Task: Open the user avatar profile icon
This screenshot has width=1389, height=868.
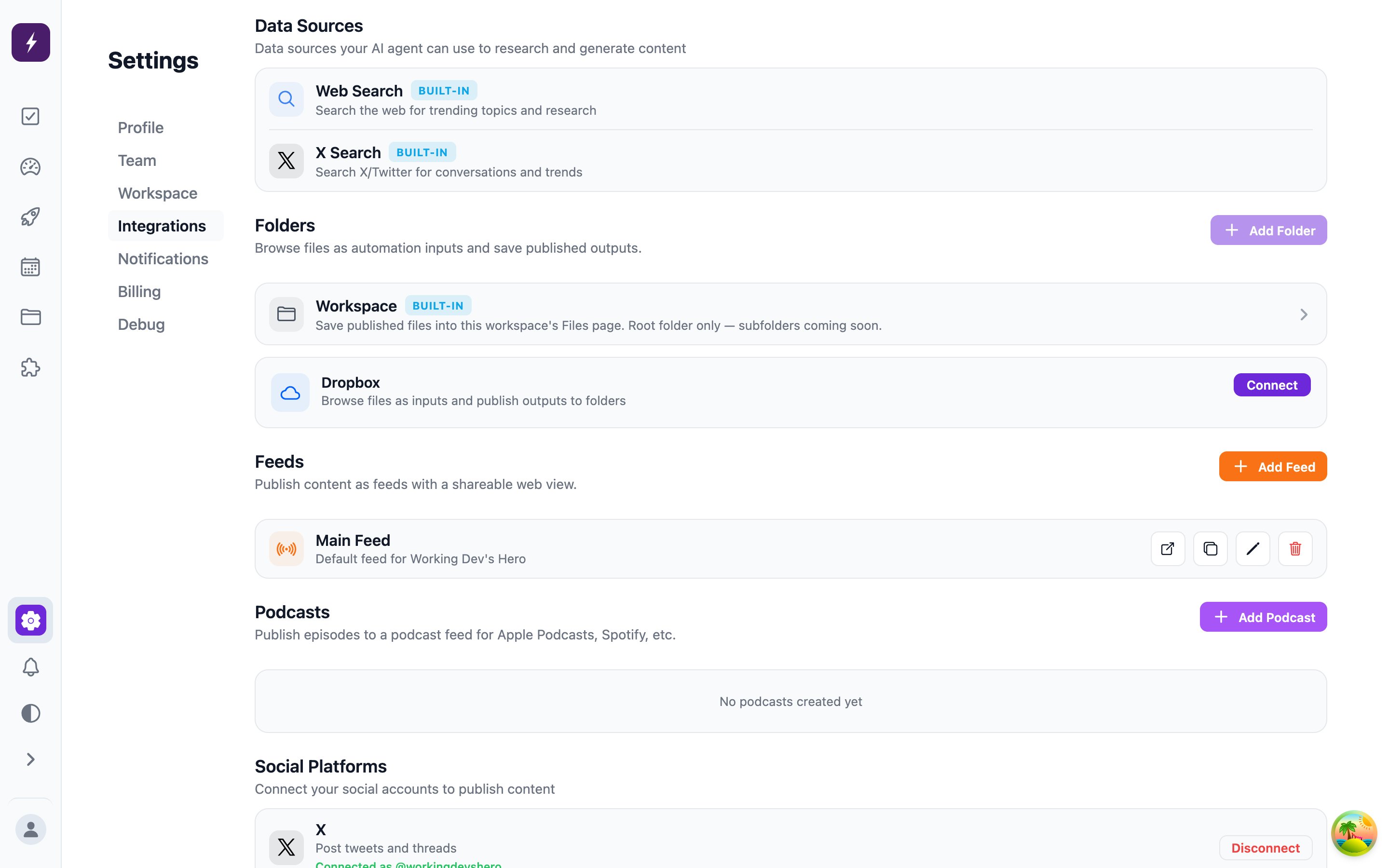Action: coord(30,829)
